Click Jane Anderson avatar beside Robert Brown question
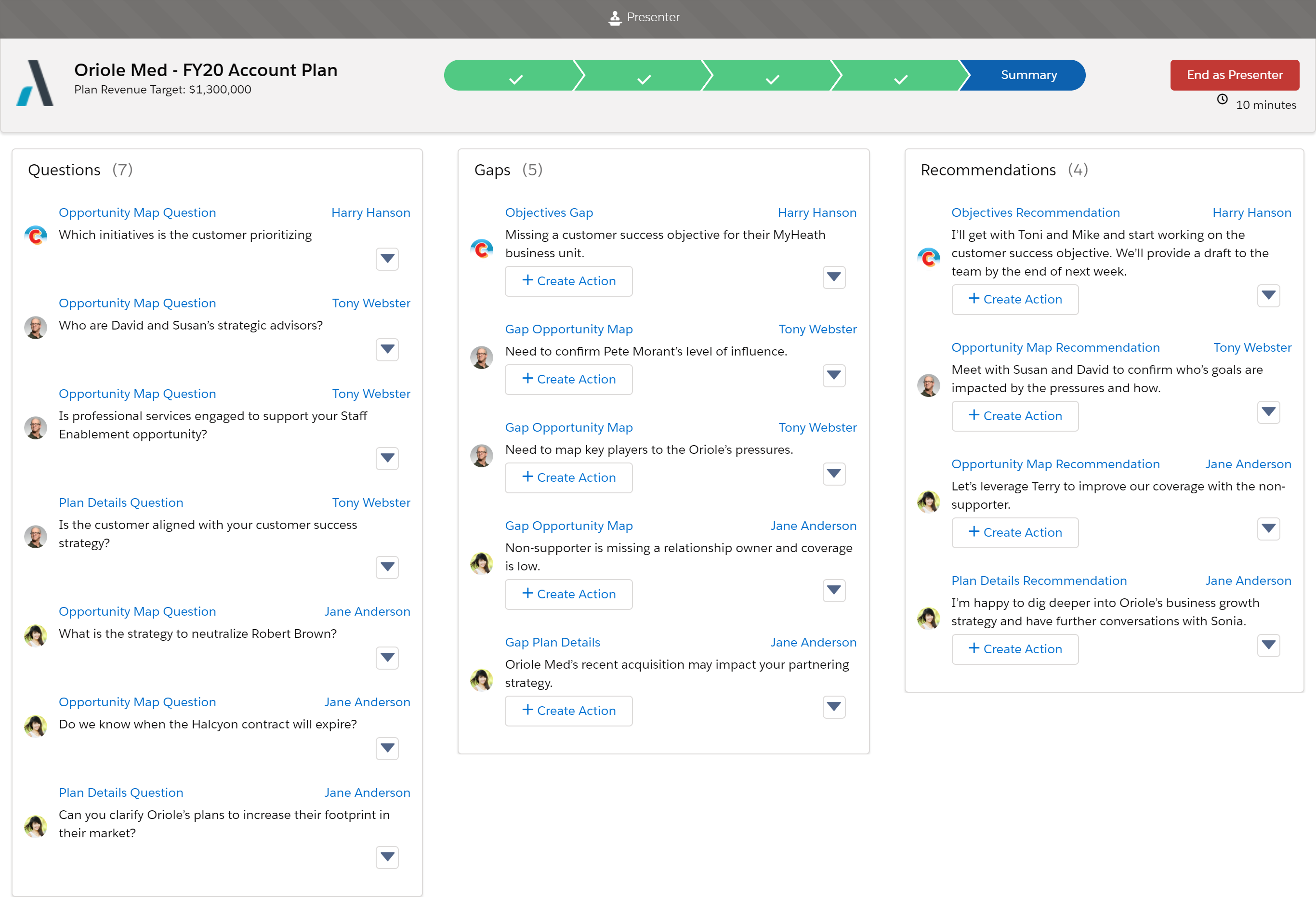Viewport: 1316px width, 911px height. point(35,636)
